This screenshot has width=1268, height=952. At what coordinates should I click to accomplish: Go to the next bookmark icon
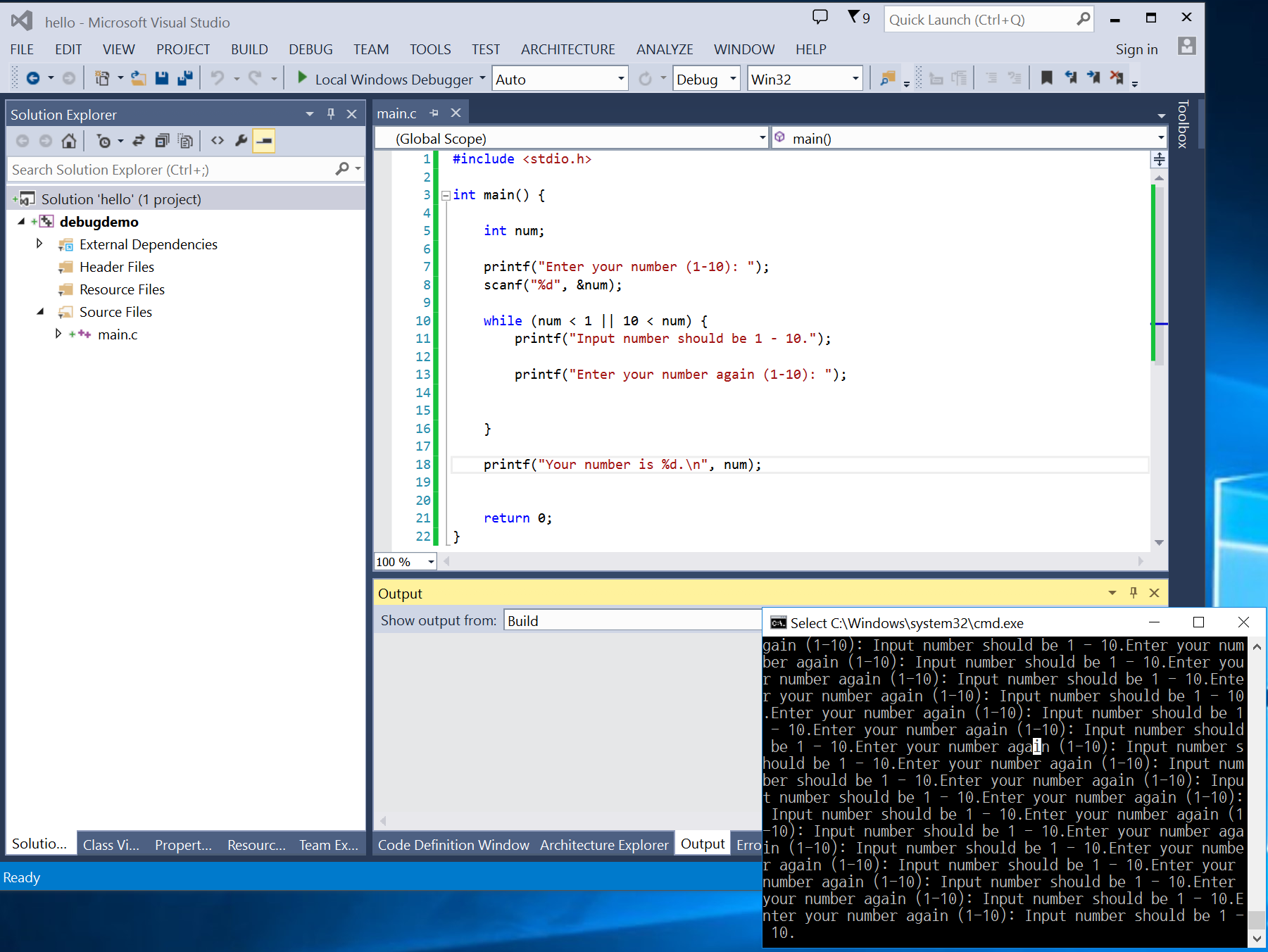[1093, 78]
